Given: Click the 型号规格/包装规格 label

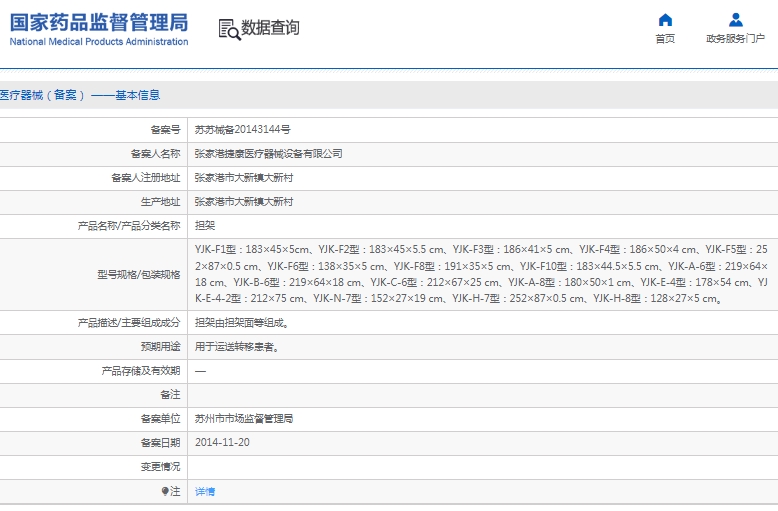Looking at the screenshot, I should pos(138,274).
